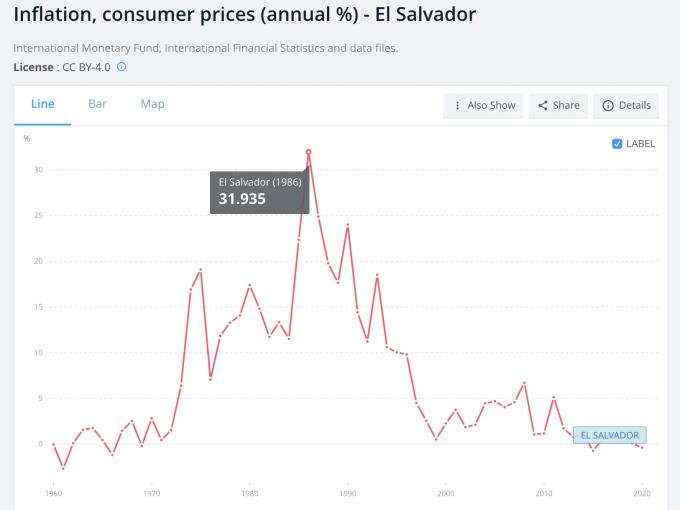Click the Also Show three-dots icon
This screenshot has height=510, width=680.
tap(457, 105)
